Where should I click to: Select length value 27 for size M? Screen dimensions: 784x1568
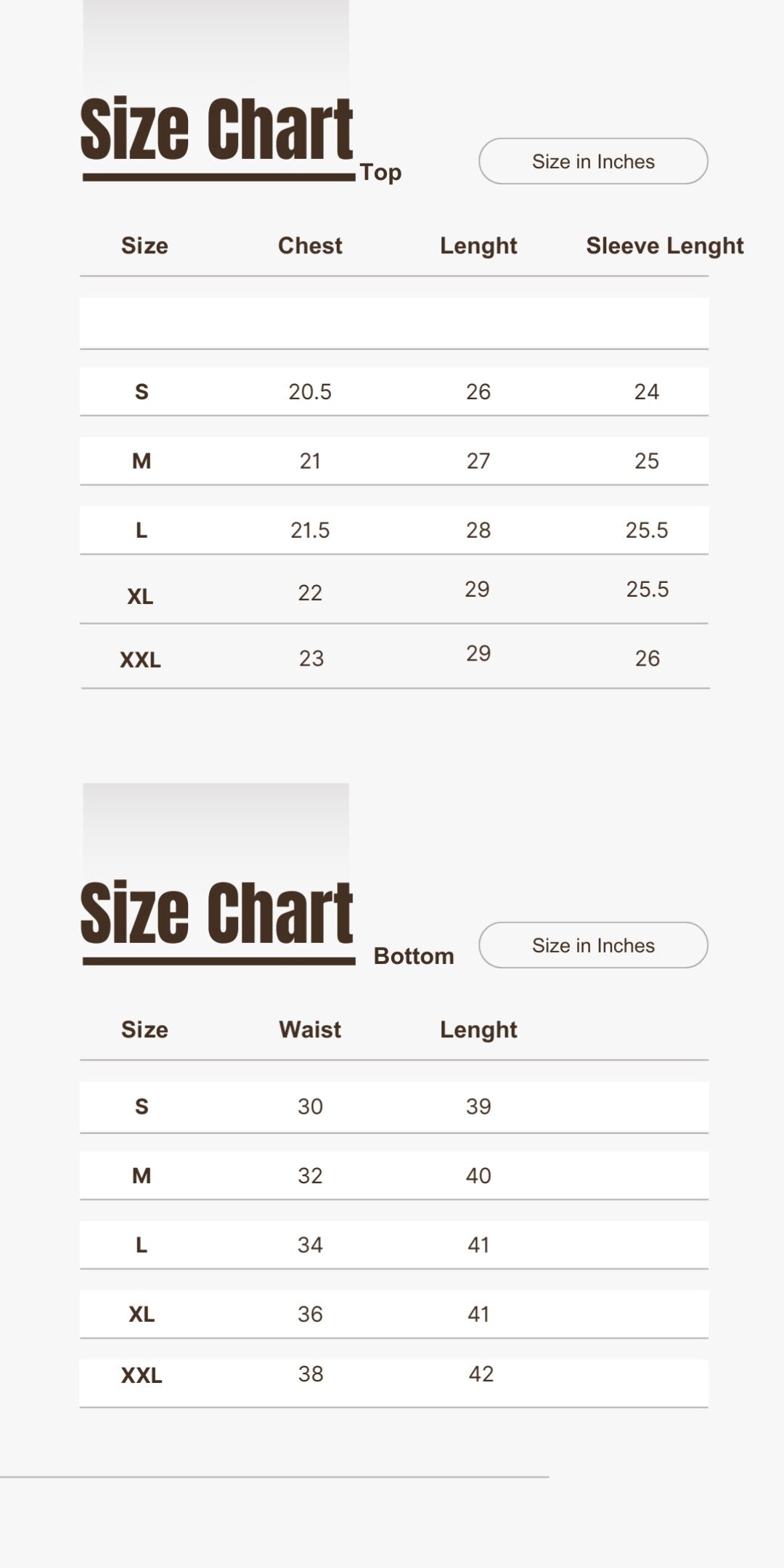pos(478,461)
